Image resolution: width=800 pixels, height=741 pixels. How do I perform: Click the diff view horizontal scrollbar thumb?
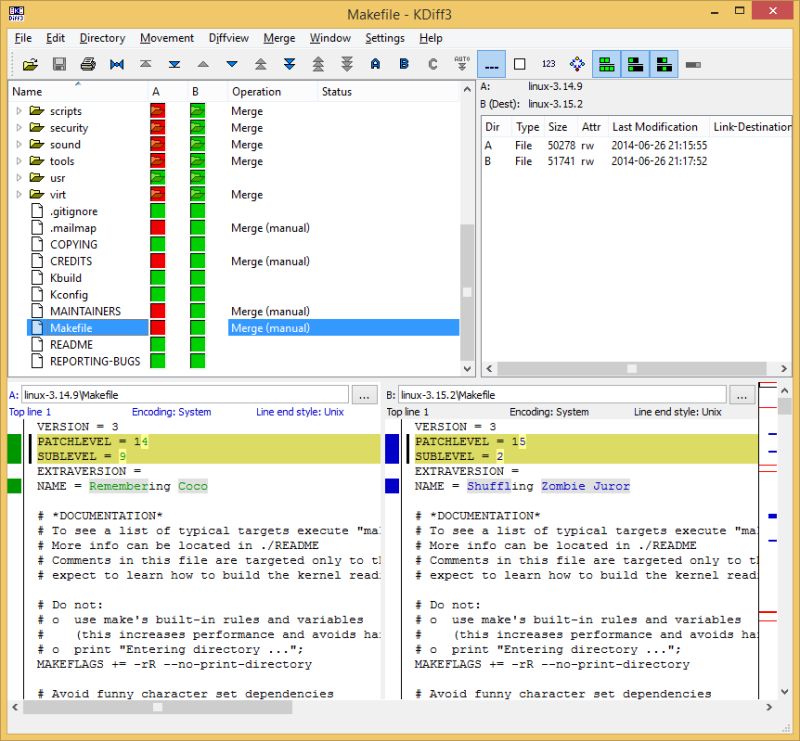coord(158,707)
